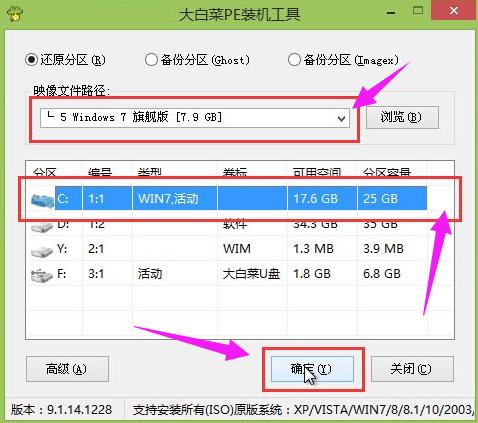Select 还原分区 (R) radio option

pos(65,60)
